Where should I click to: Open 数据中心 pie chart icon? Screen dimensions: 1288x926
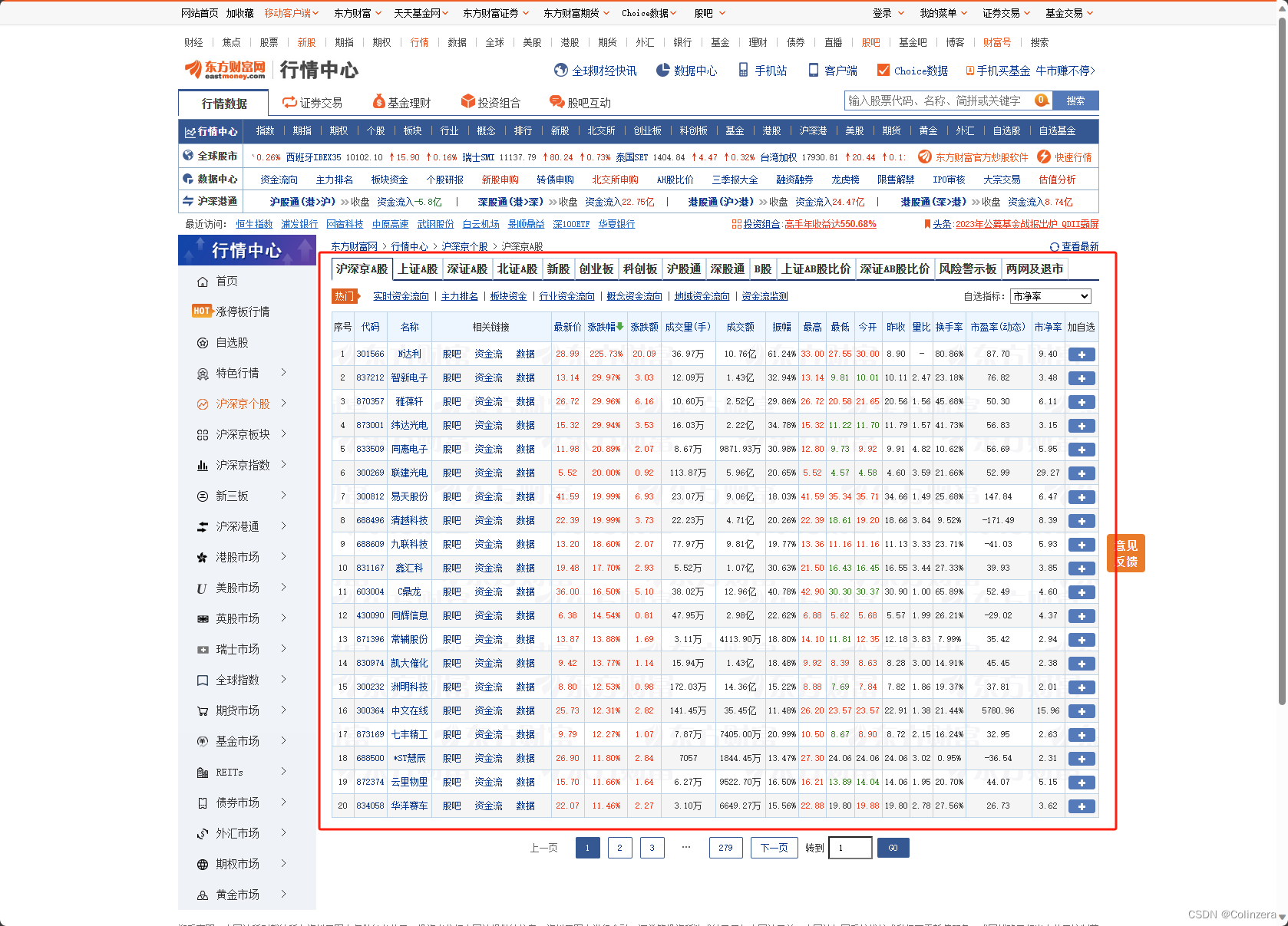663,71
